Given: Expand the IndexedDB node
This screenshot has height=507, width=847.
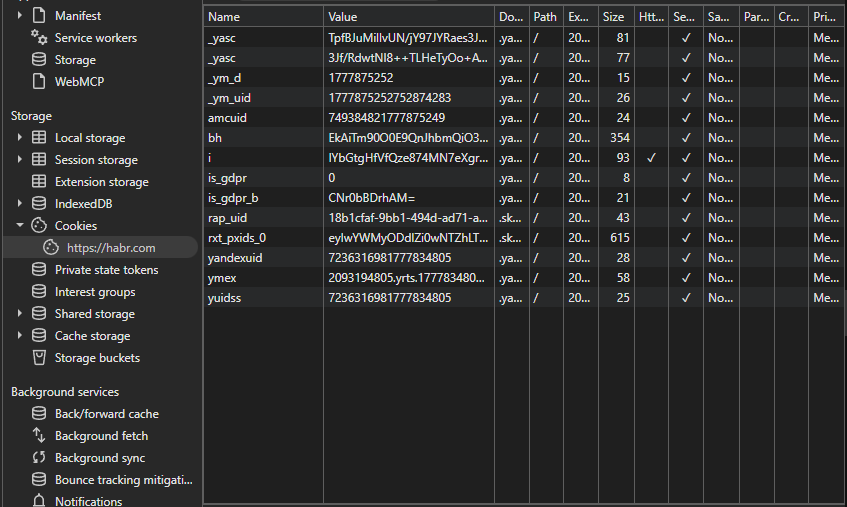Looking at the screenshot, I should point(19,203).
